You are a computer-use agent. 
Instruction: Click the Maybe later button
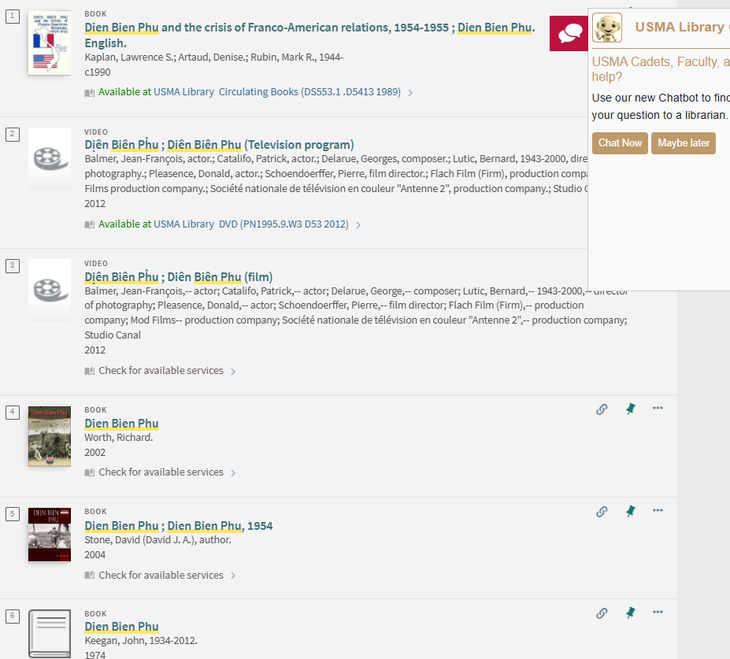(683, 143)
